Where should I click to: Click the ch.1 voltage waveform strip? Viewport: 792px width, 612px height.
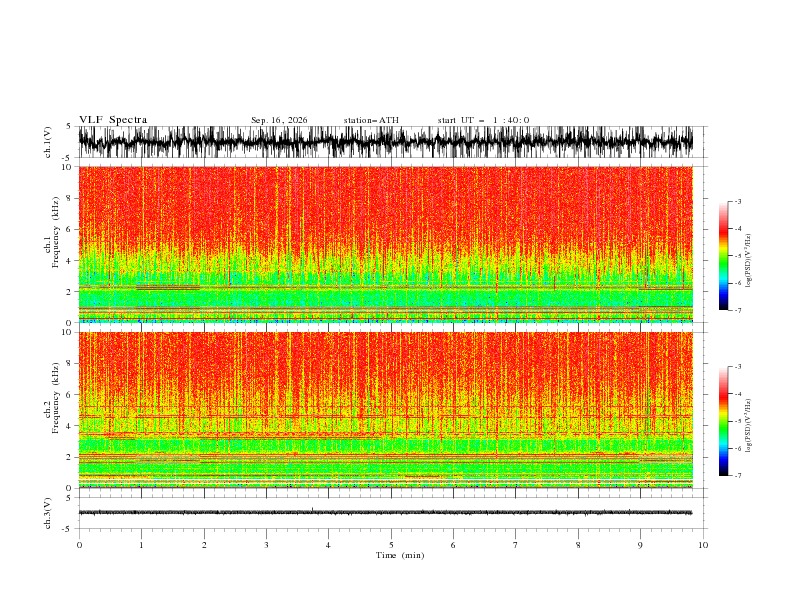click(x=386, y=142)
